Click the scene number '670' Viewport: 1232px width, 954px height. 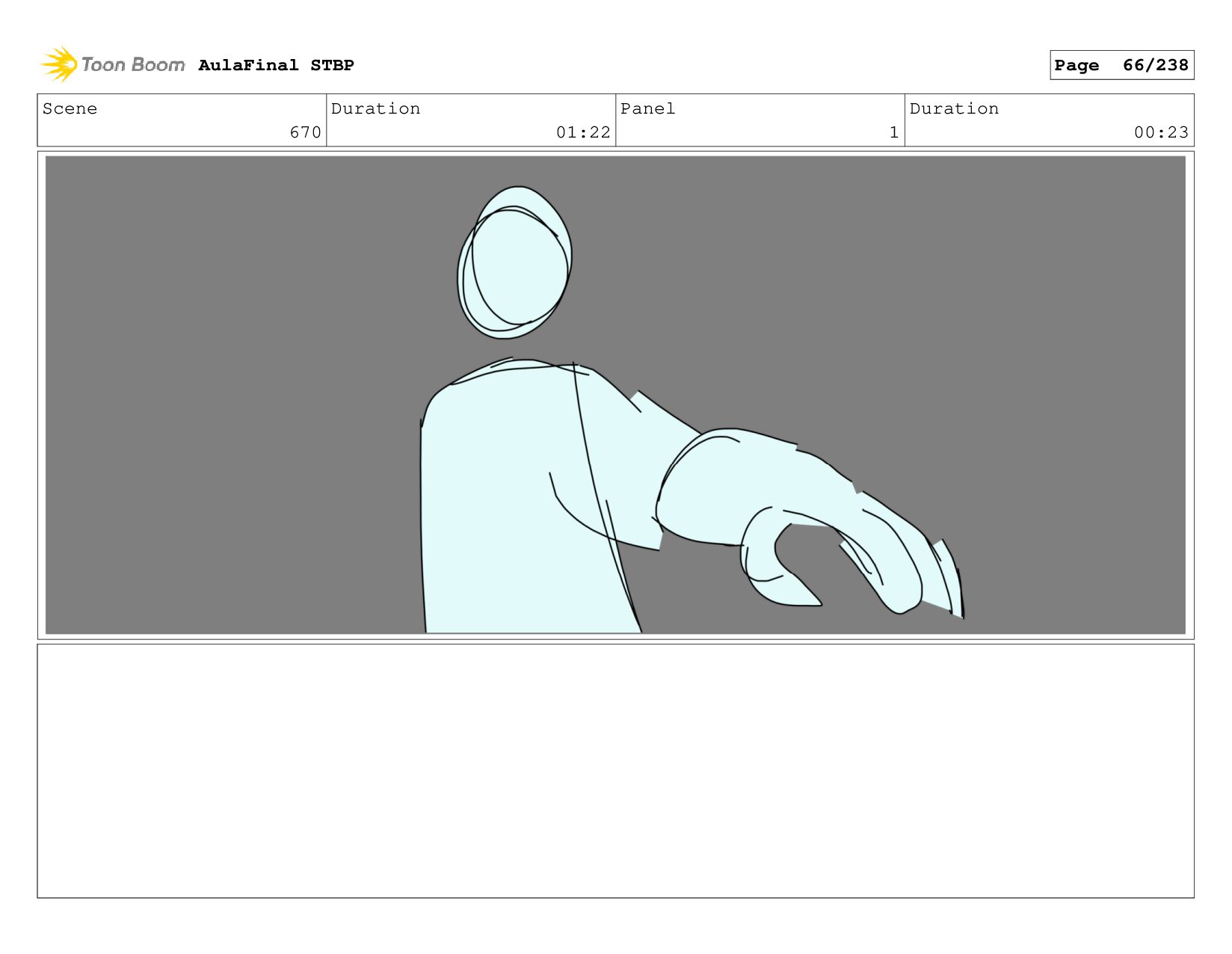tap(305, 132)
